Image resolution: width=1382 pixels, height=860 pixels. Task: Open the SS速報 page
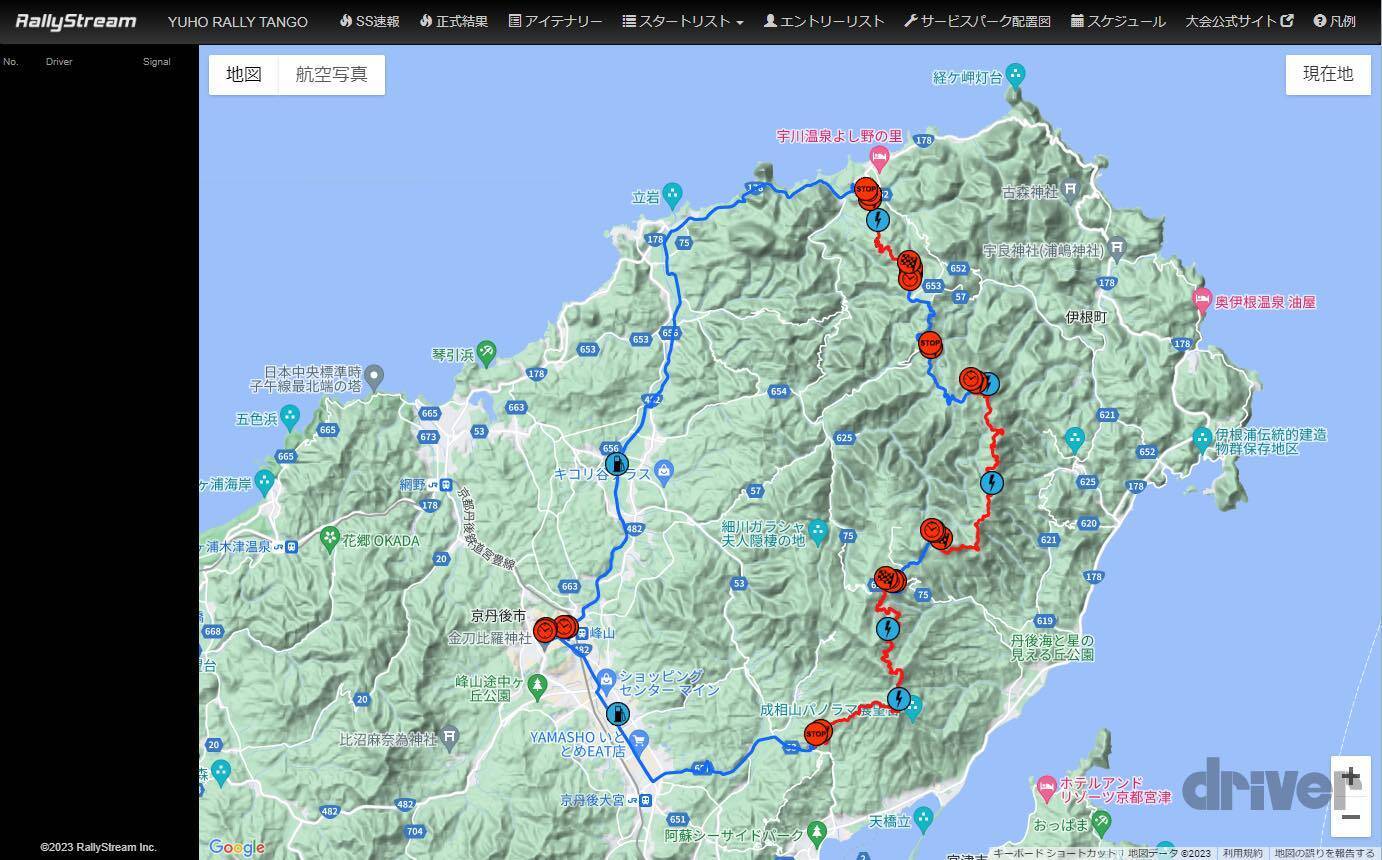pos(369,21)
